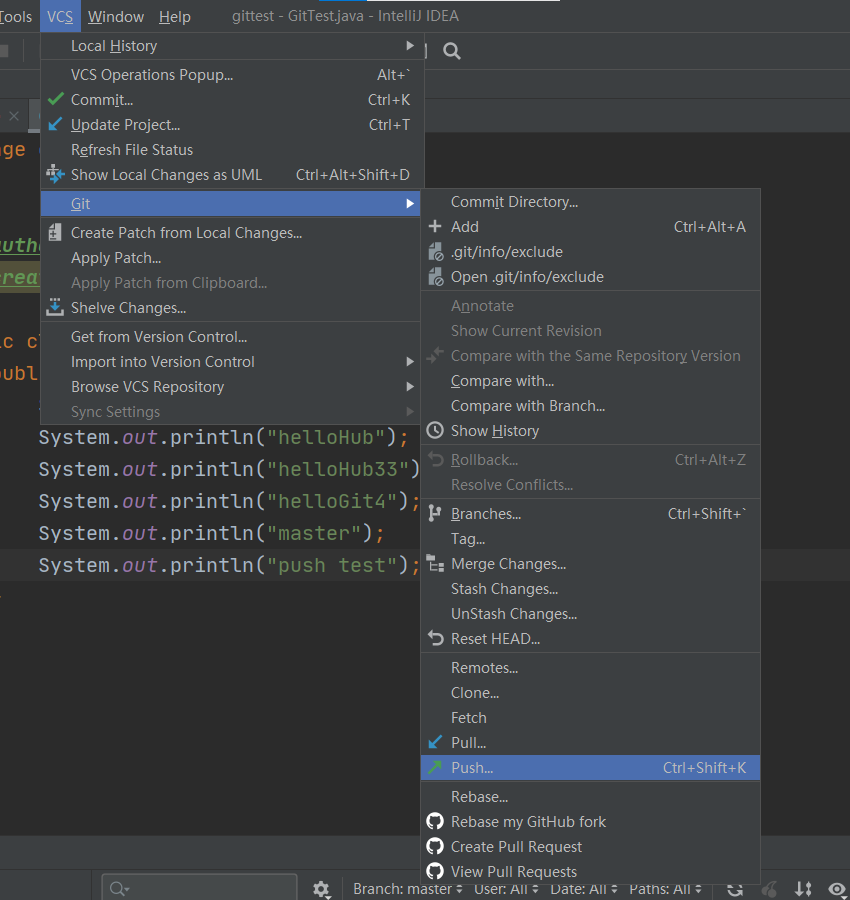Click the green arrow icon beside Push
Image resolution: width=850 pixels, height=900 pixels.
coord(435,767)
